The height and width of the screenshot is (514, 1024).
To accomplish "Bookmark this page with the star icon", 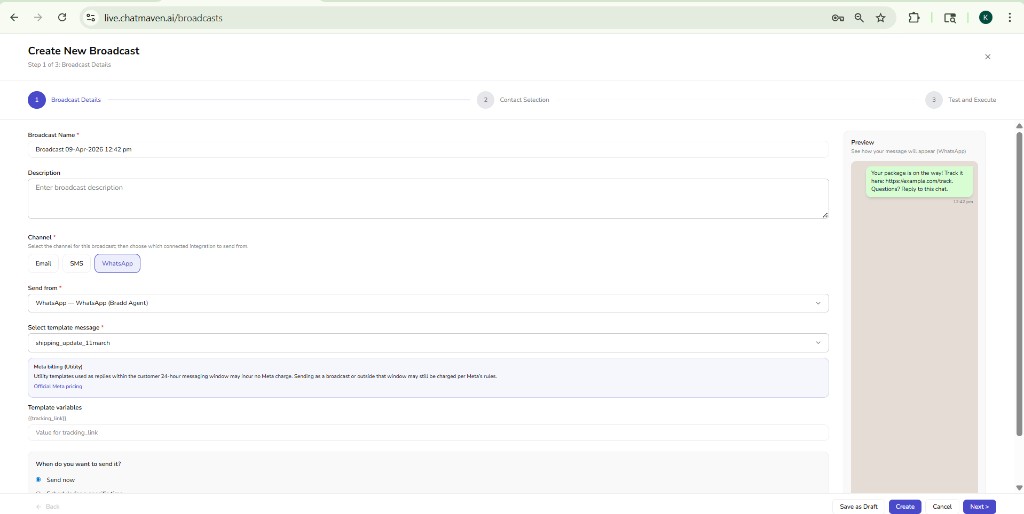I will (881, 18).
